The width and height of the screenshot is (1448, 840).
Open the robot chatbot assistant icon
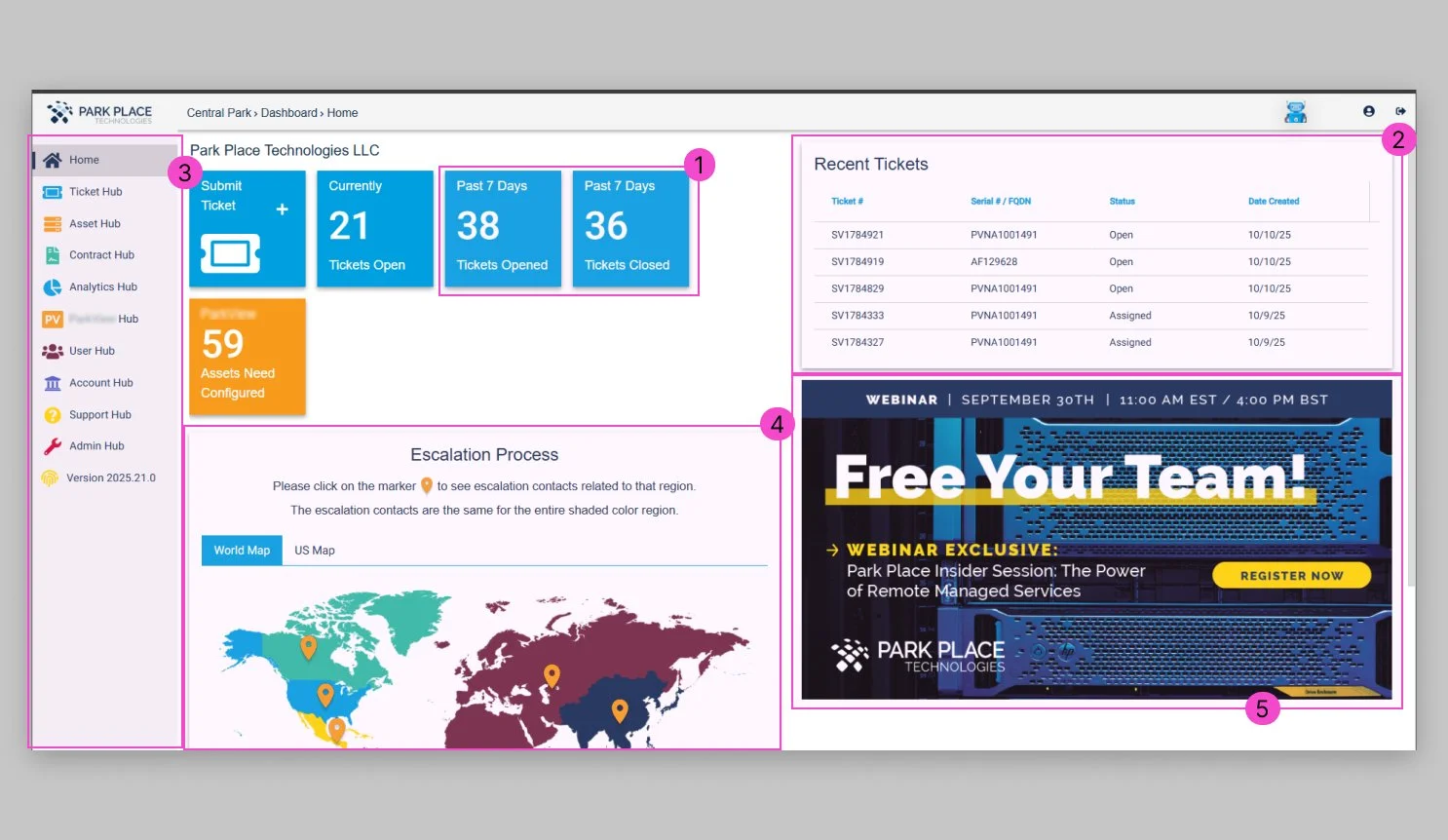tap(1295, 112)
